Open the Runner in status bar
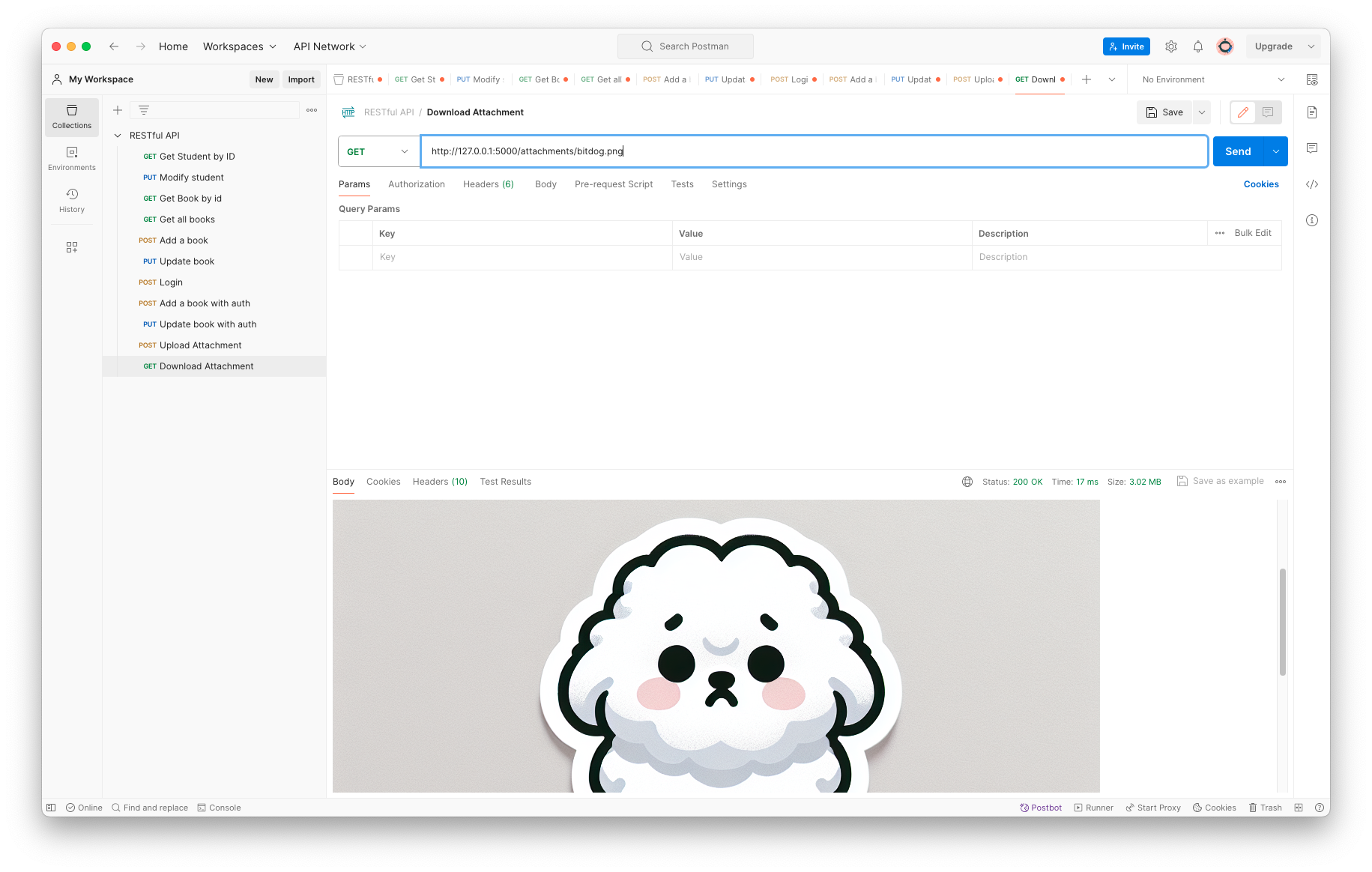This screenshot has height=872, width=1372. pos(1093,808)
